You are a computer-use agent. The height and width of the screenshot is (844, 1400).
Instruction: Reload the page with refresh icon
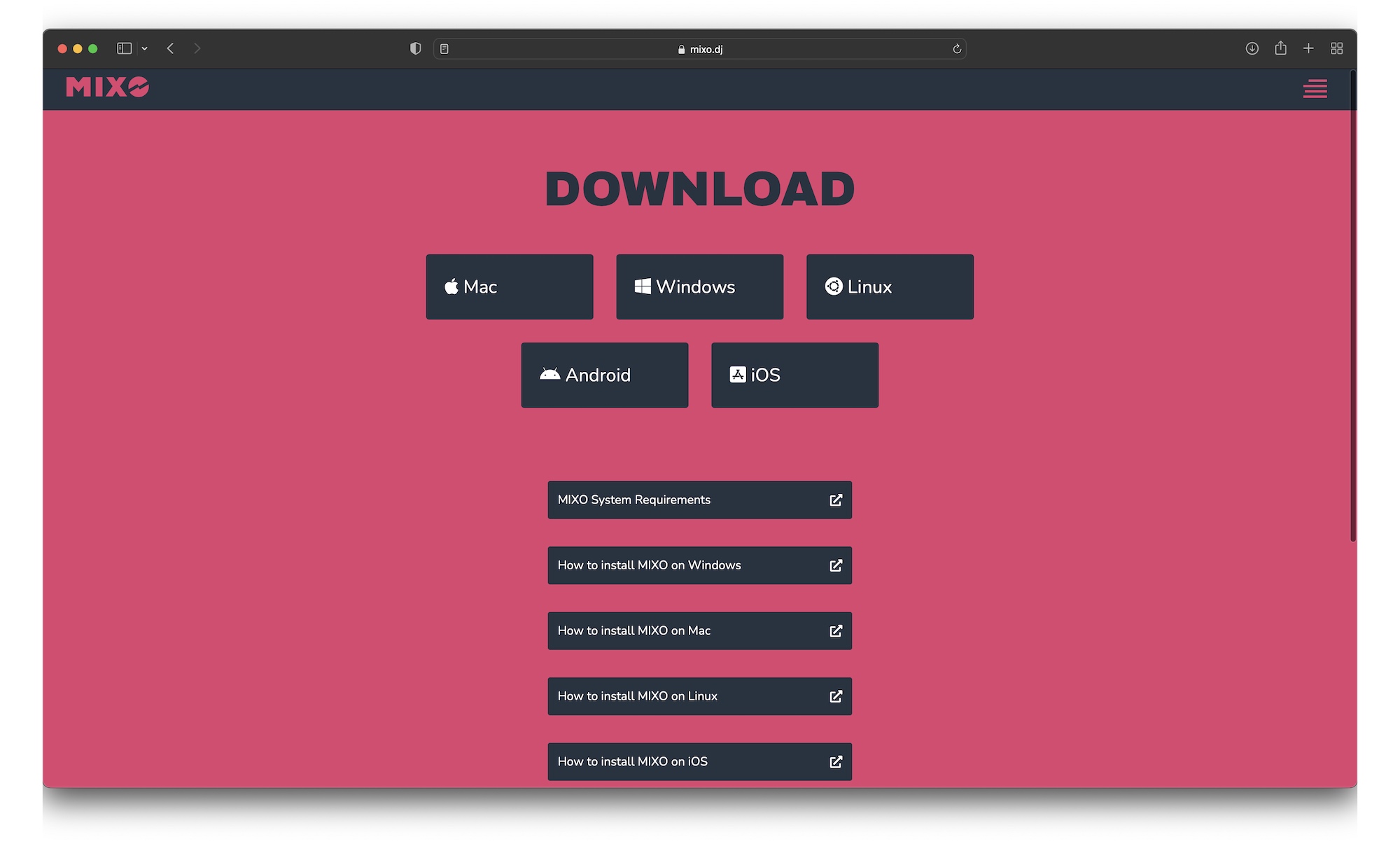[x=957, y=49]
